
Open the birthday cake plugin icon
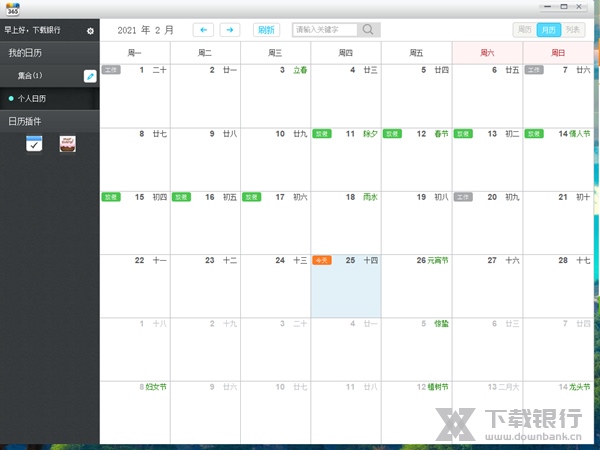(x=67, y=144)
